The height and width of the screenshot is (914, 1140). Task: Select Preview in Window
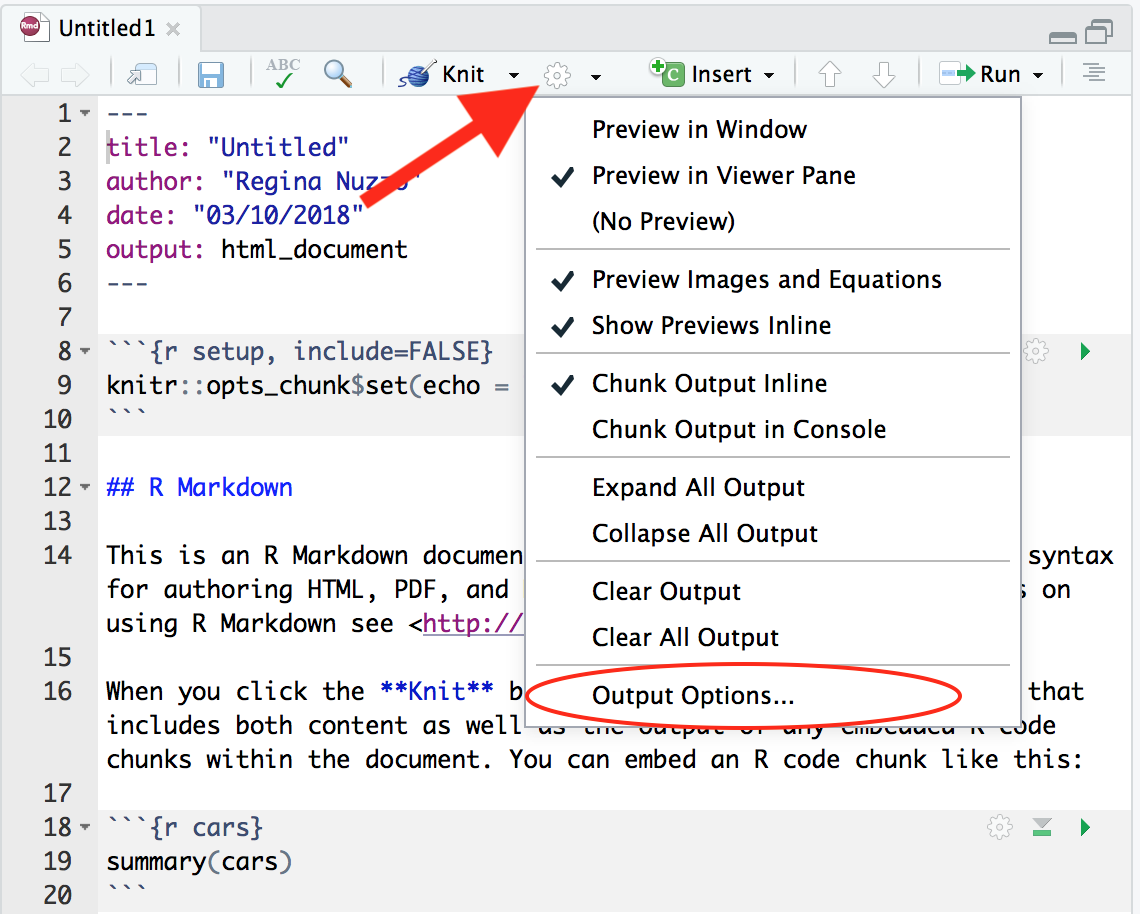click(x=773, y=129)
